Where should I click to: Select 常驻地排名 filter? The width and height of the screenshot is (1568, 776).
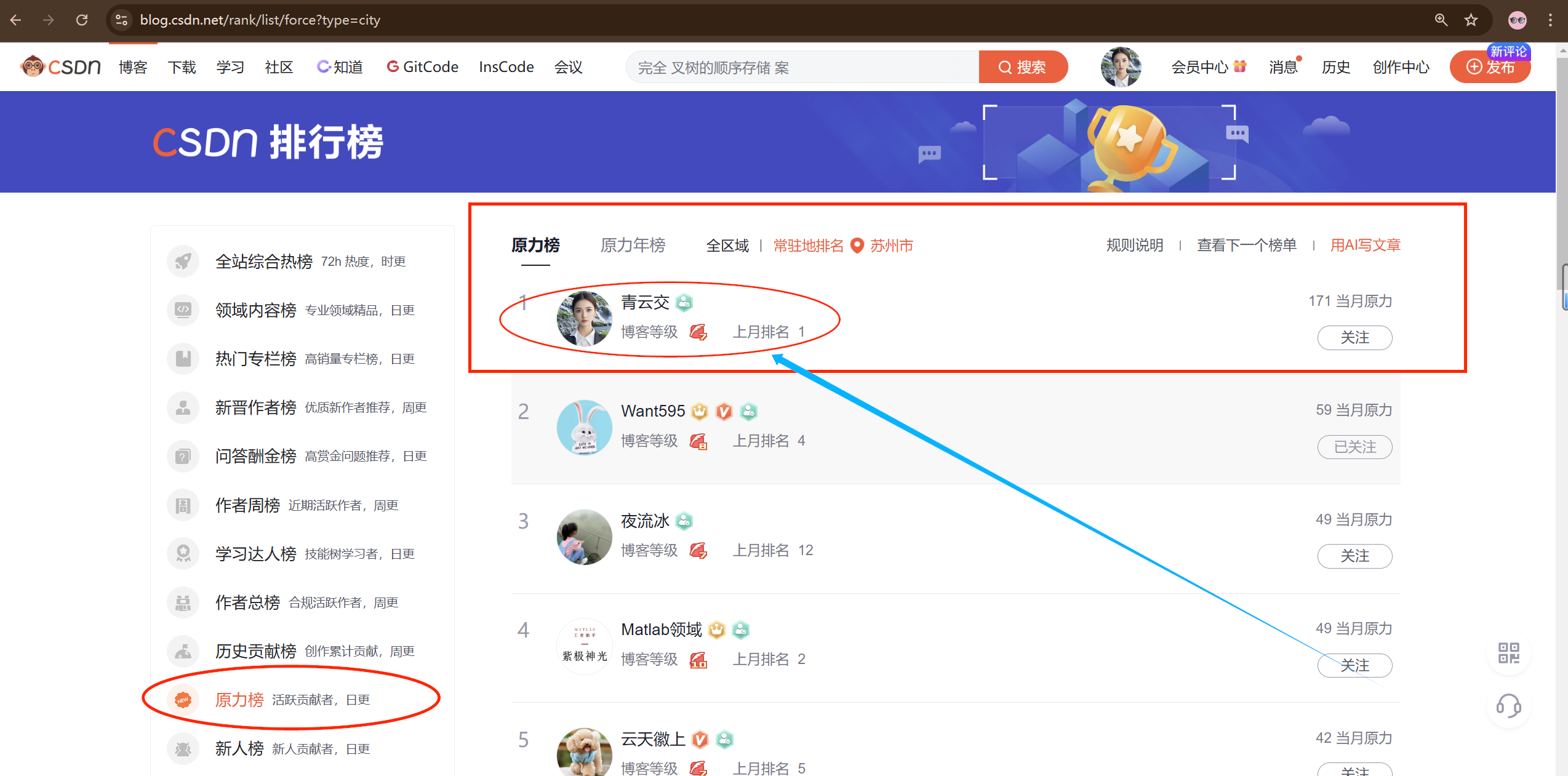808,246
